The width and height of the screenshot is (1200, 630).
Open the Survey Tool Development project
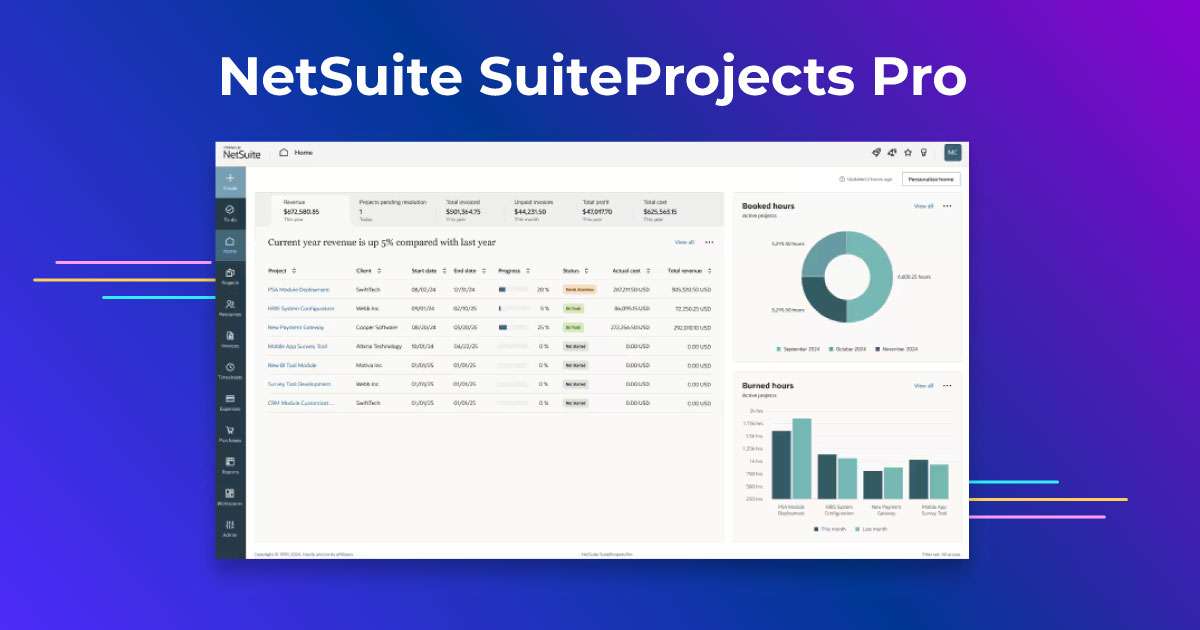coord(299,384)
